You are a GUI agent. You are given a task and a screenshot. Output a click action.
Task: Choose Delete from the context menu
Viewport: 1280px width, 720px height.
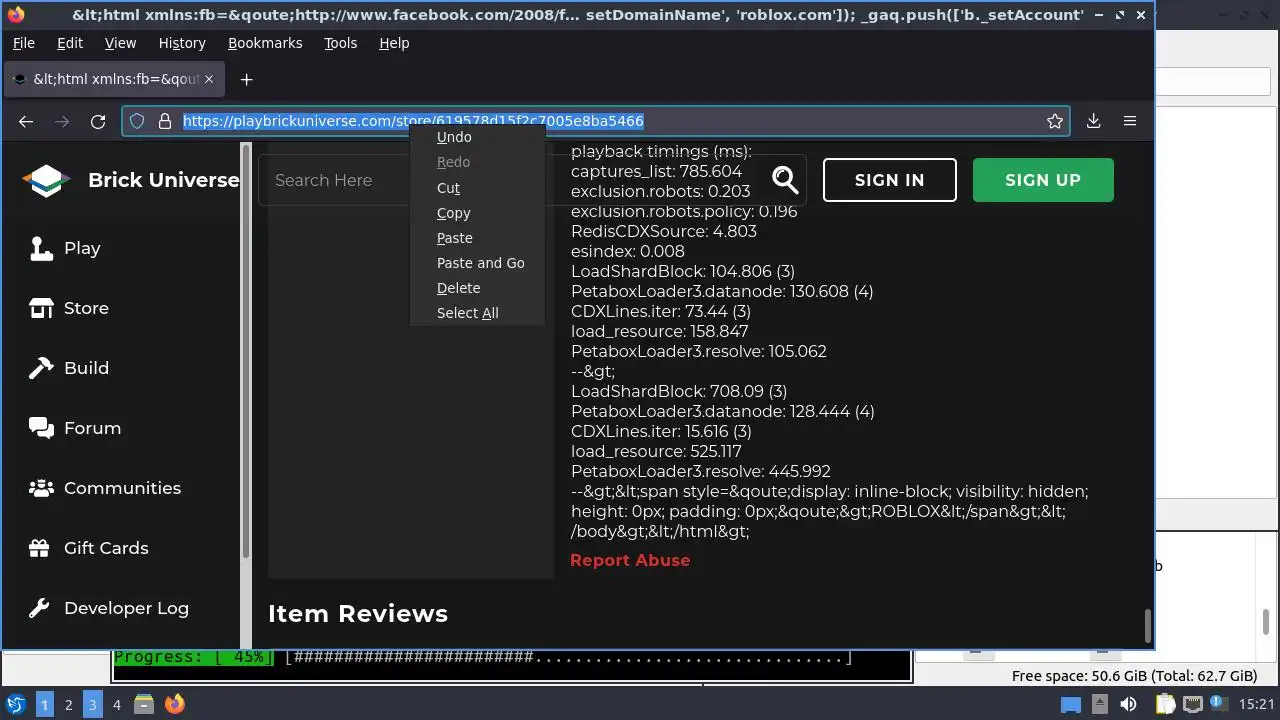[x=477, y=288]
